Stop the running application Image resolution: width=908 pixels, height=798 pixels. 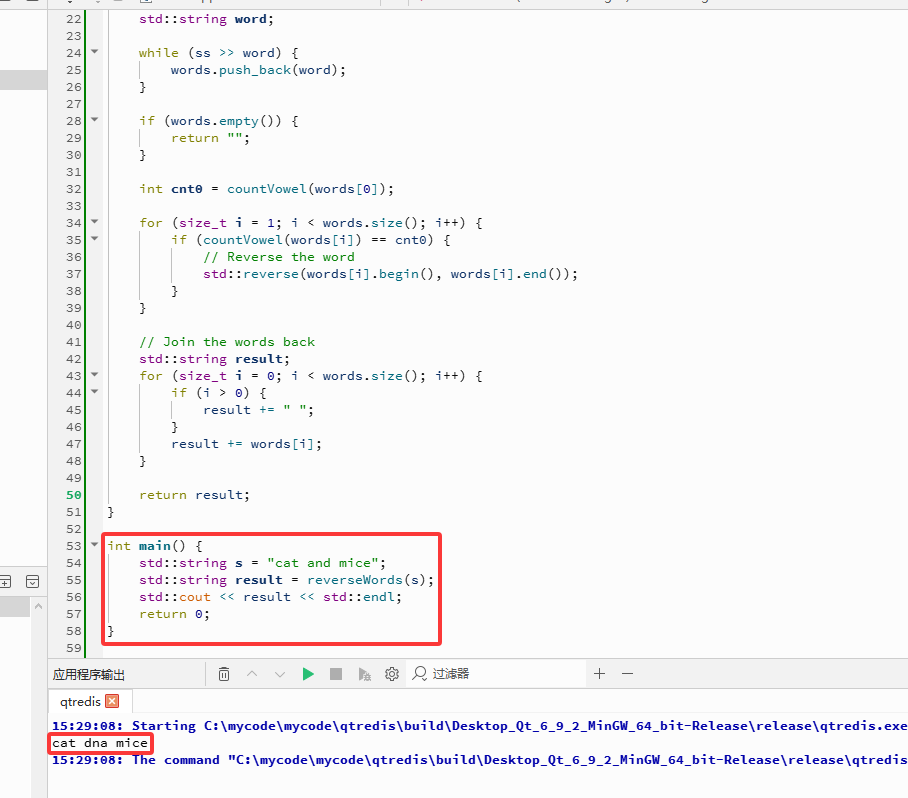[x=336, y=674]
